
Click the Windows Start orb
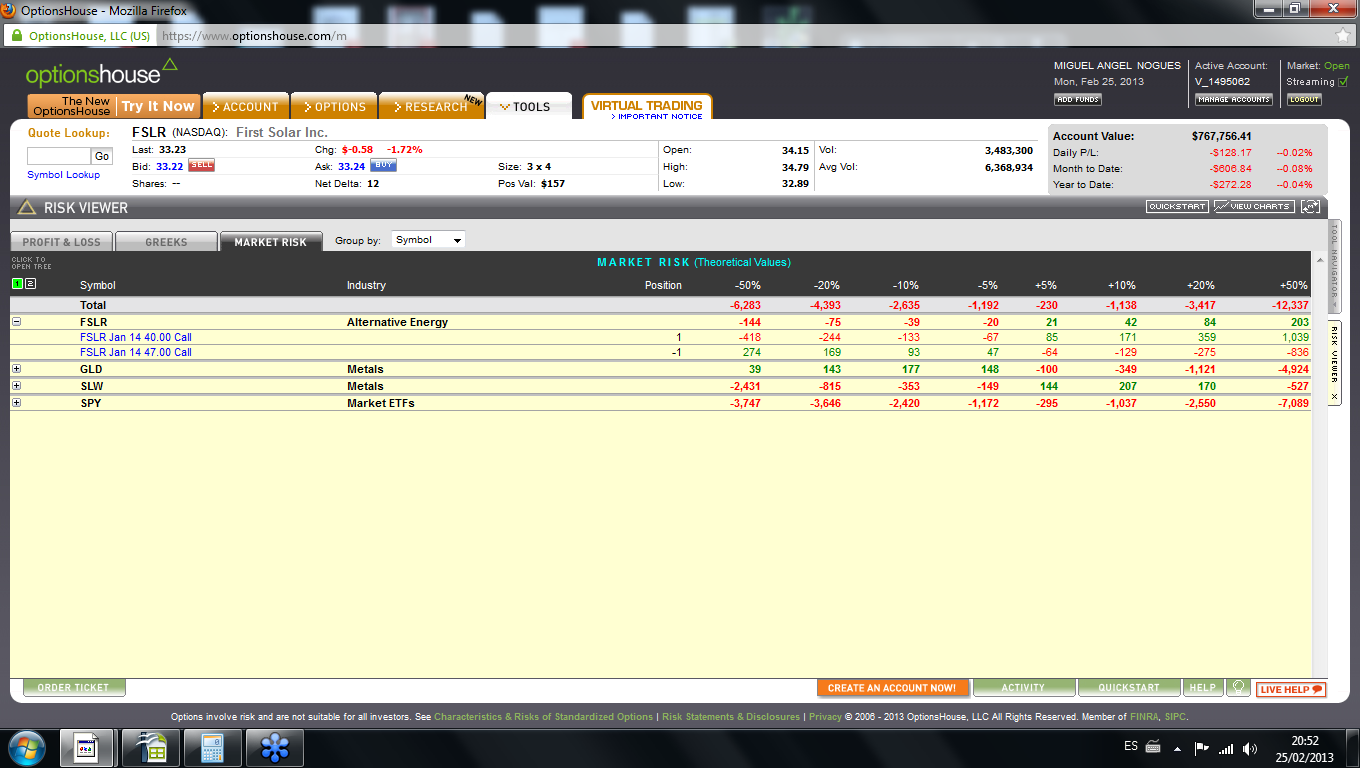(x=27, y=748)
